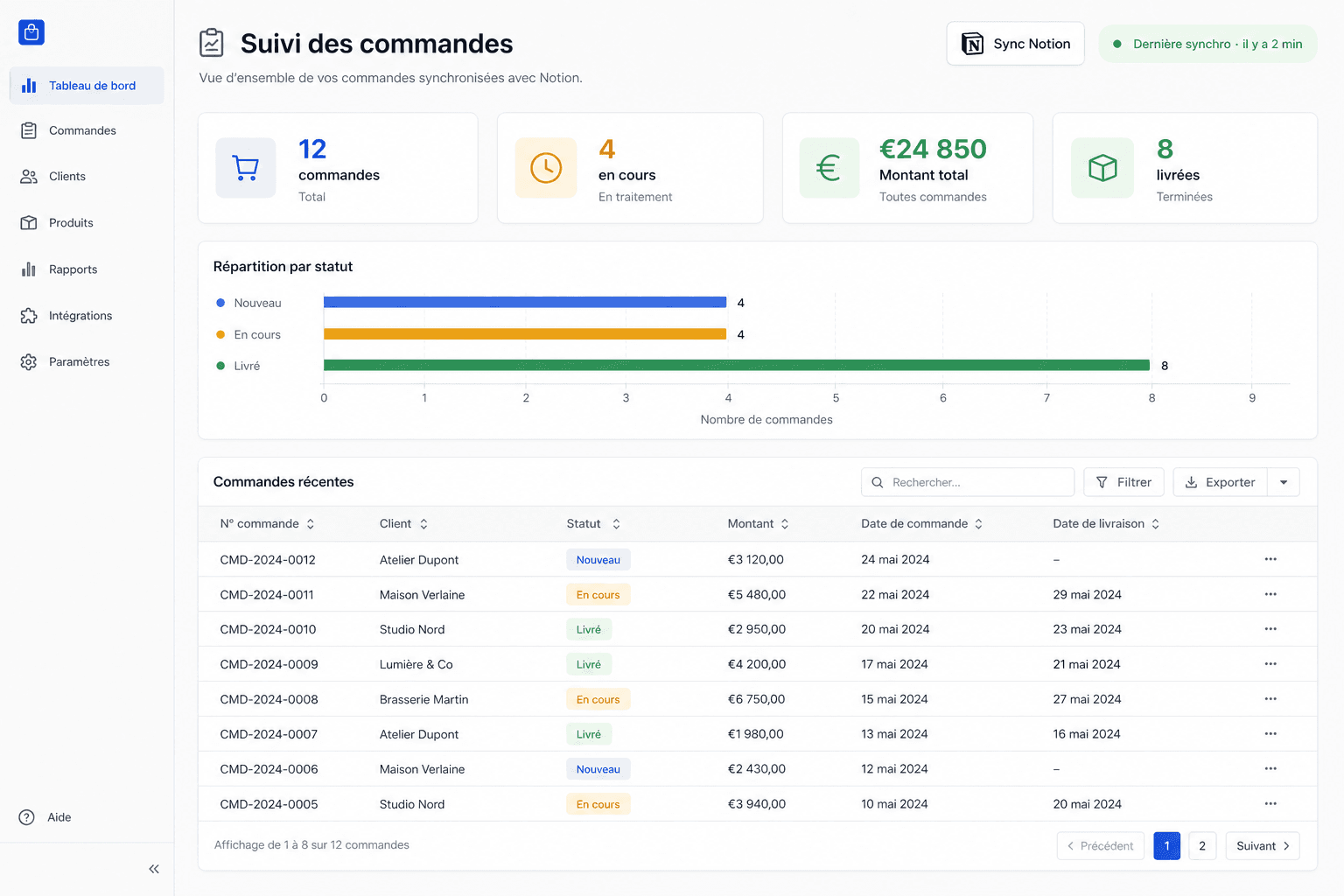Image resolution: width=1344 pixels, height=896 pixels.
Task: Collapse the sidebar with double chevron
Action: tap(154, 869)
